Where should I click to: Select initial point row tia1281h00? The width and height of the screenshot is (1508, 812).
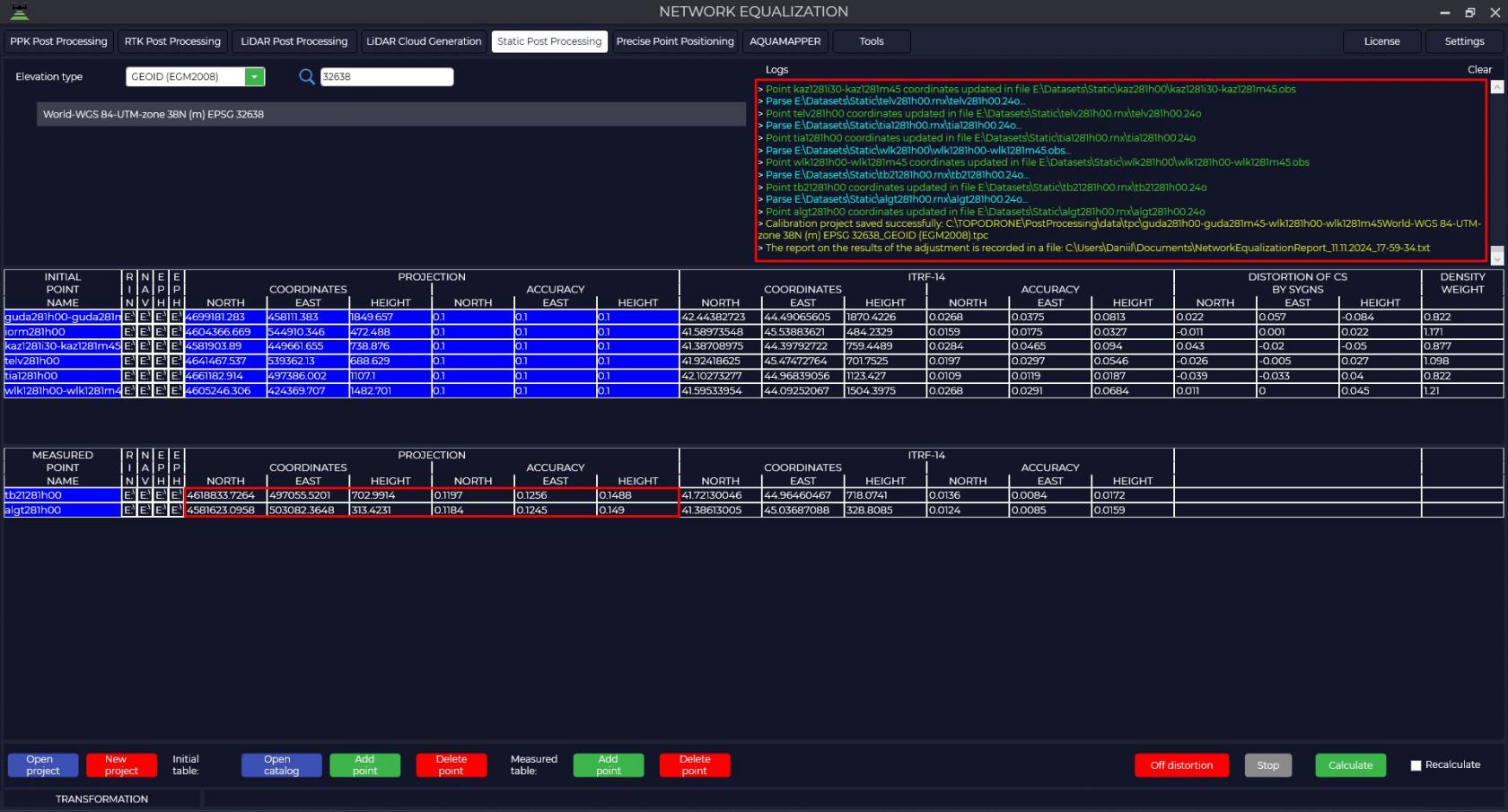[x=63, y=376]
